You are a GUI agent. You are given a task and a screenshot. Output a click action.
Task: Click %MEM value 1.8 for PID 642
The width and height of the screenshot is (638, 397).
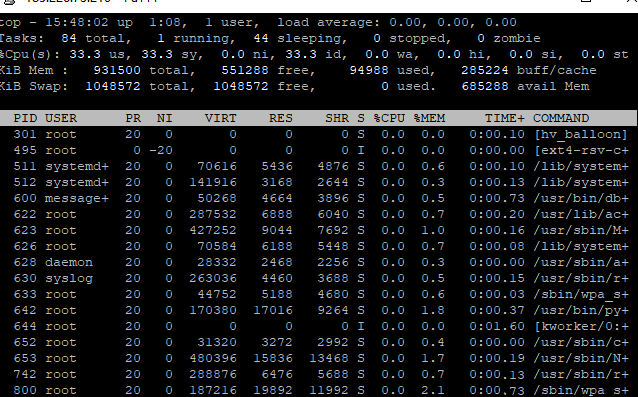(x=433, y=310)
